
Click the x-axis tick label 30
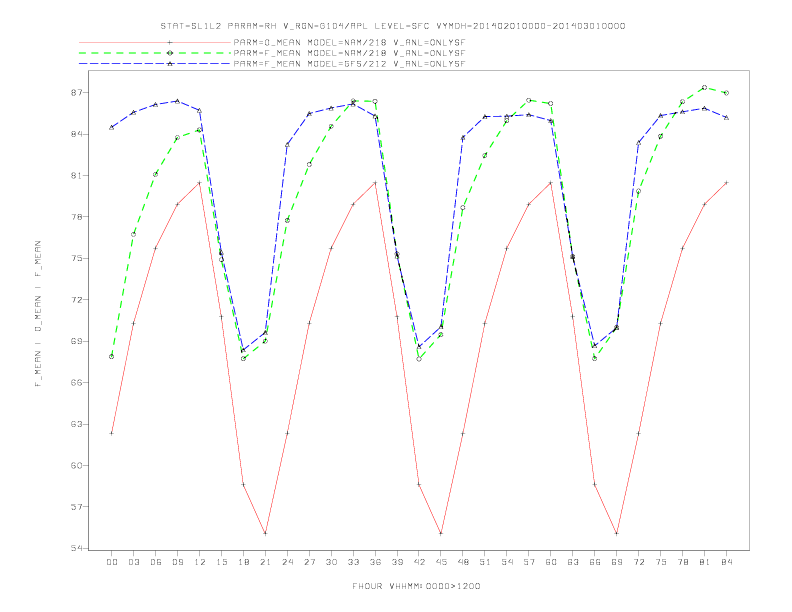[331, 562]
